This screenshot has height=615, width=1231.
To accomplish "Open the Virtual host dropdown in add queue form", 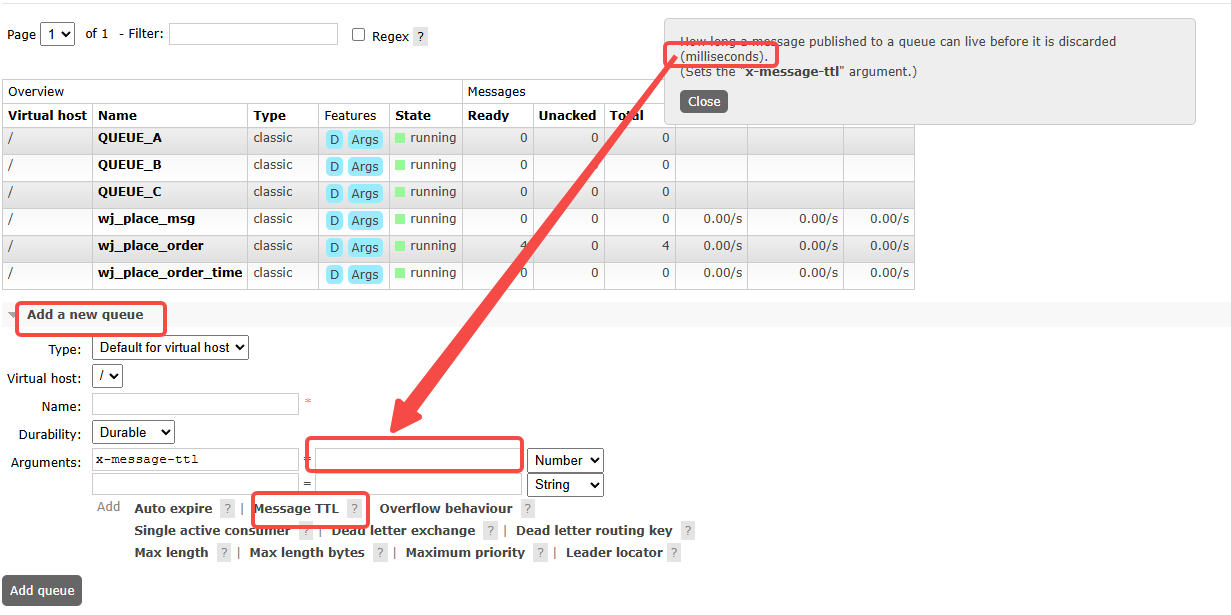I will (107, 377).
